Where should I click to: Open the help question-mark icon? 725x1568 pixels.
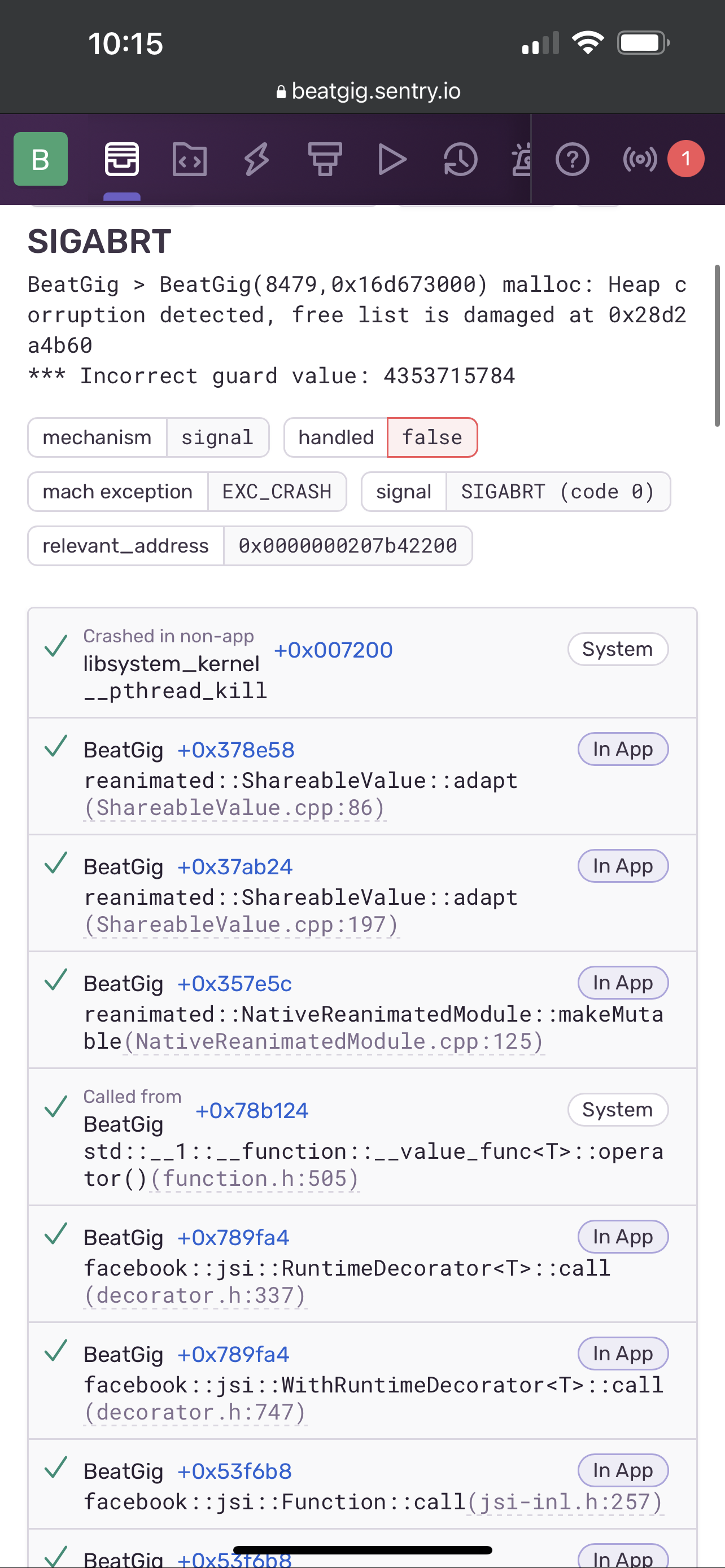572,159
